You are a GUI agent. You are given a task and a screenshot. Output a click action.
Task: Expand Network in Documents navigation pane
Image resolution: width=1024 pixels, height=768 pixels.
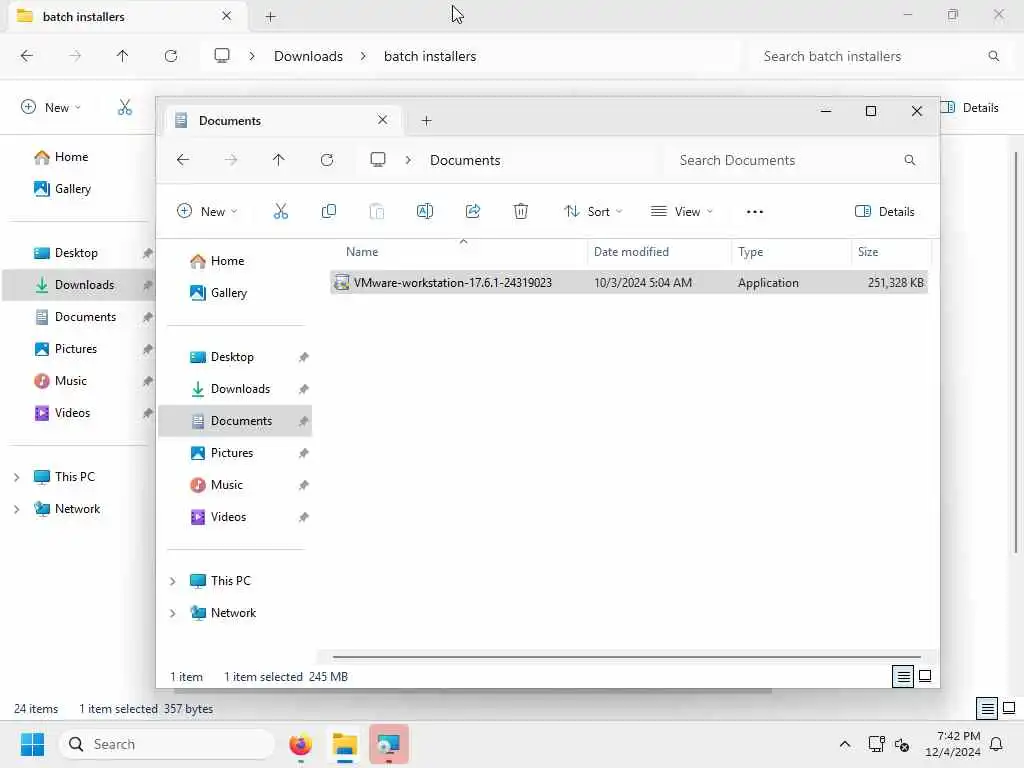(172, 613)
